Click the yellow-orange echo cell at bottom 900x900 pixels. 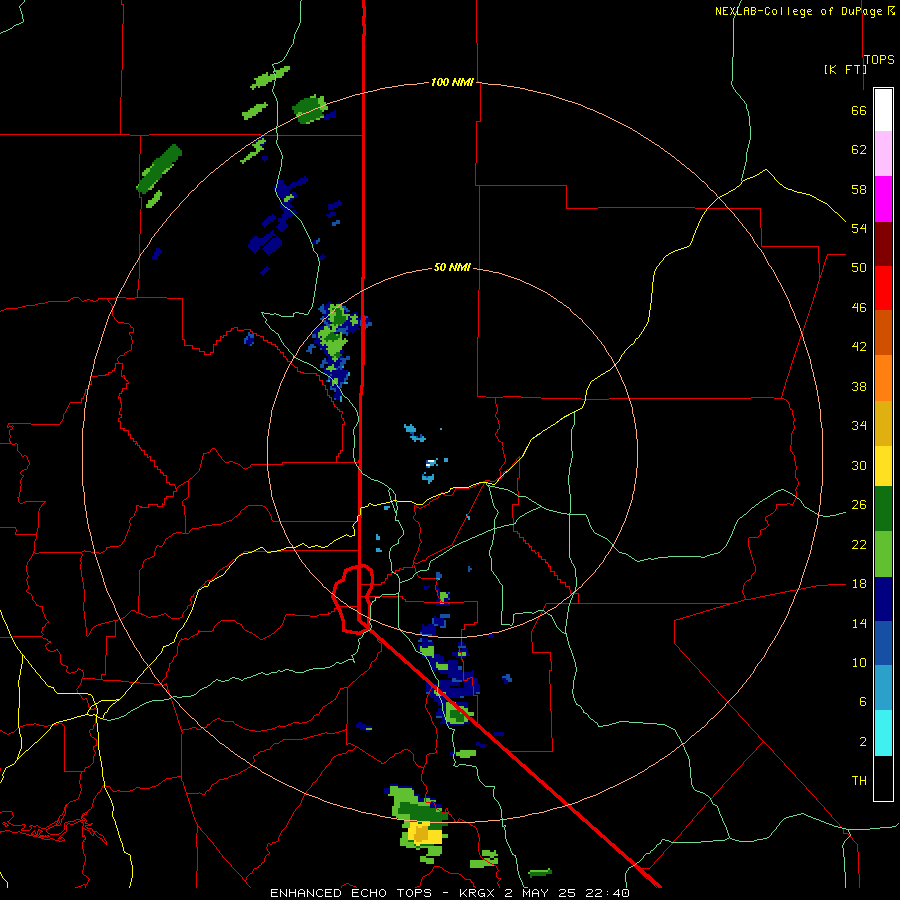(x=424, y=833)
